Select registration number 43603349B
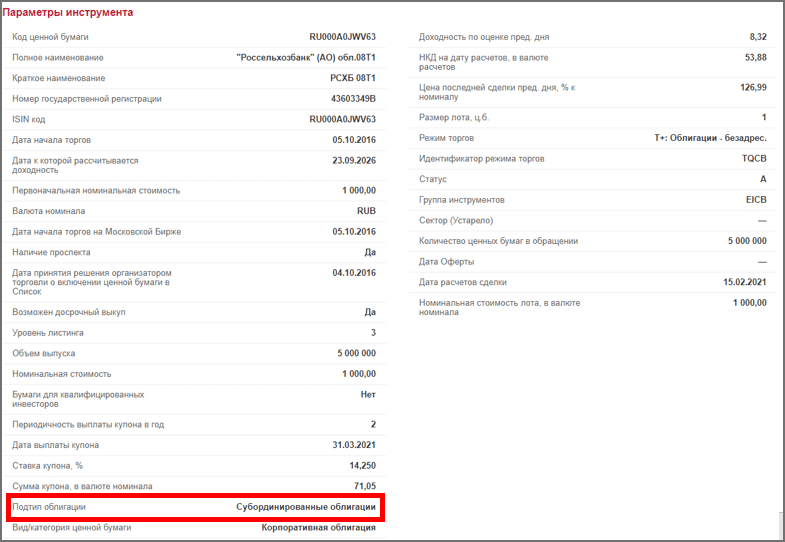Viewport: 785px width, 542px height. pos(353,99)
